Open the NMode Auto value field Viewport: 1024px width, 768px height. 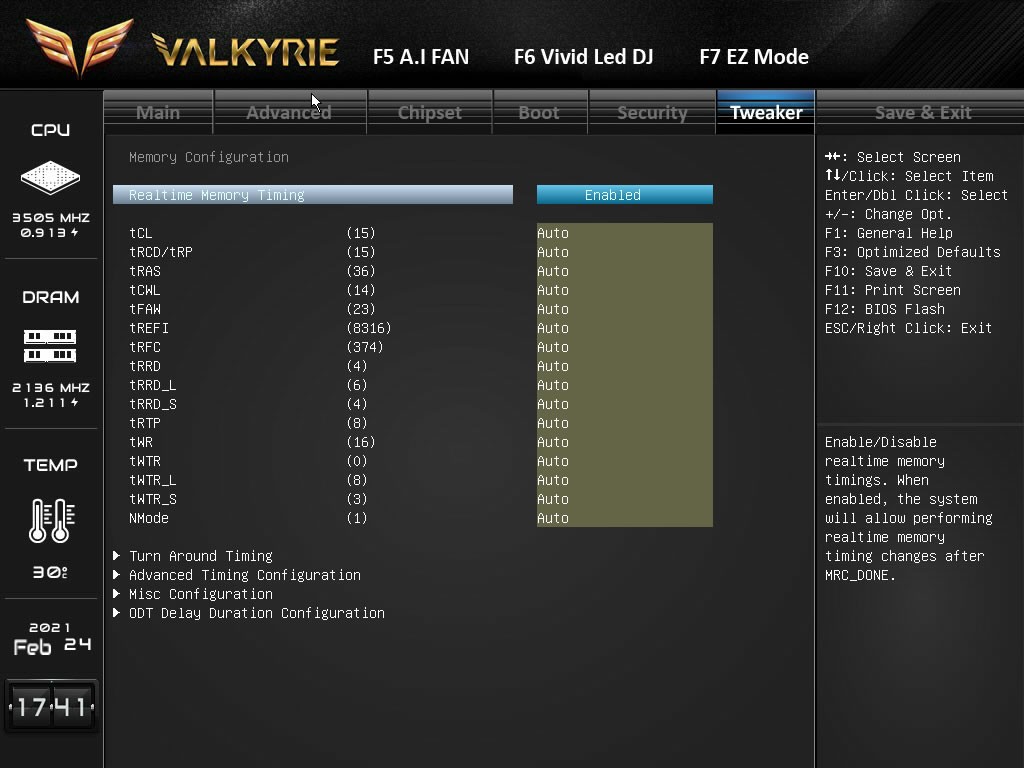point(625,518)
